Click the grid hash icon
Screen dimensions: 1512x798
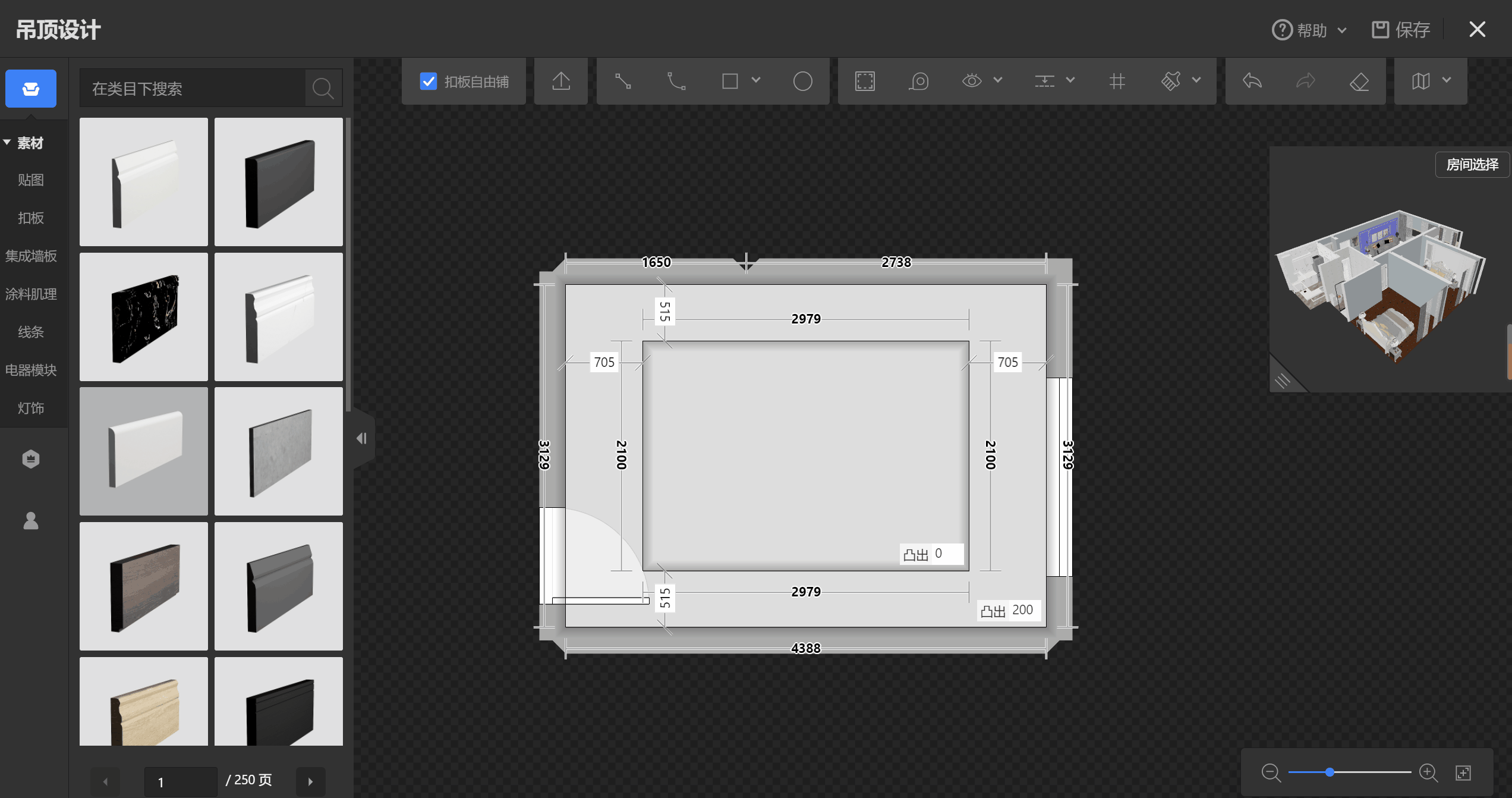point(1117,81)
